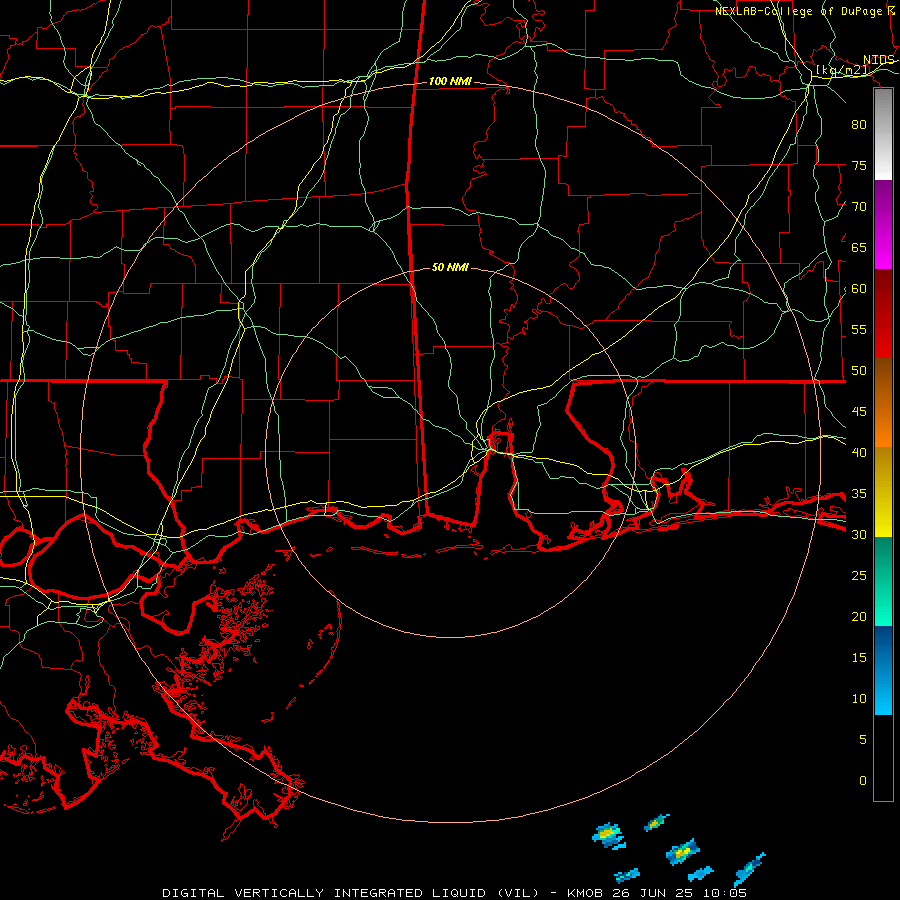Click the 20 value on the VIL scale
This screenshot has height=900, width=900.
pos(859,617)
